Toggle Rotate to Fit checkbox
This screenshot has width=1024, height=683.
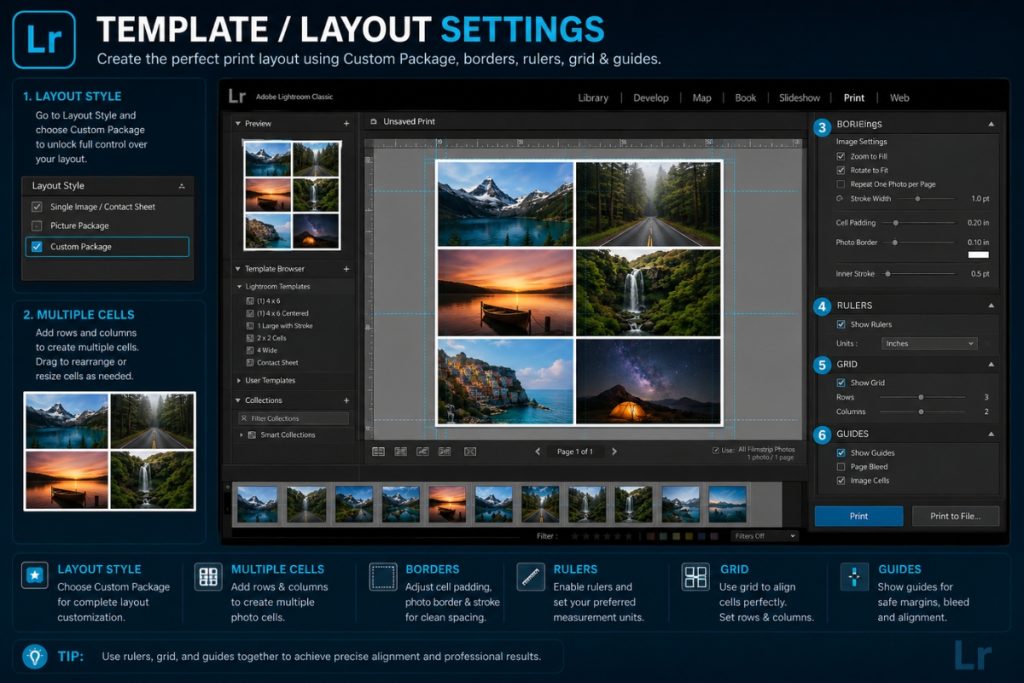pos(840,170)
